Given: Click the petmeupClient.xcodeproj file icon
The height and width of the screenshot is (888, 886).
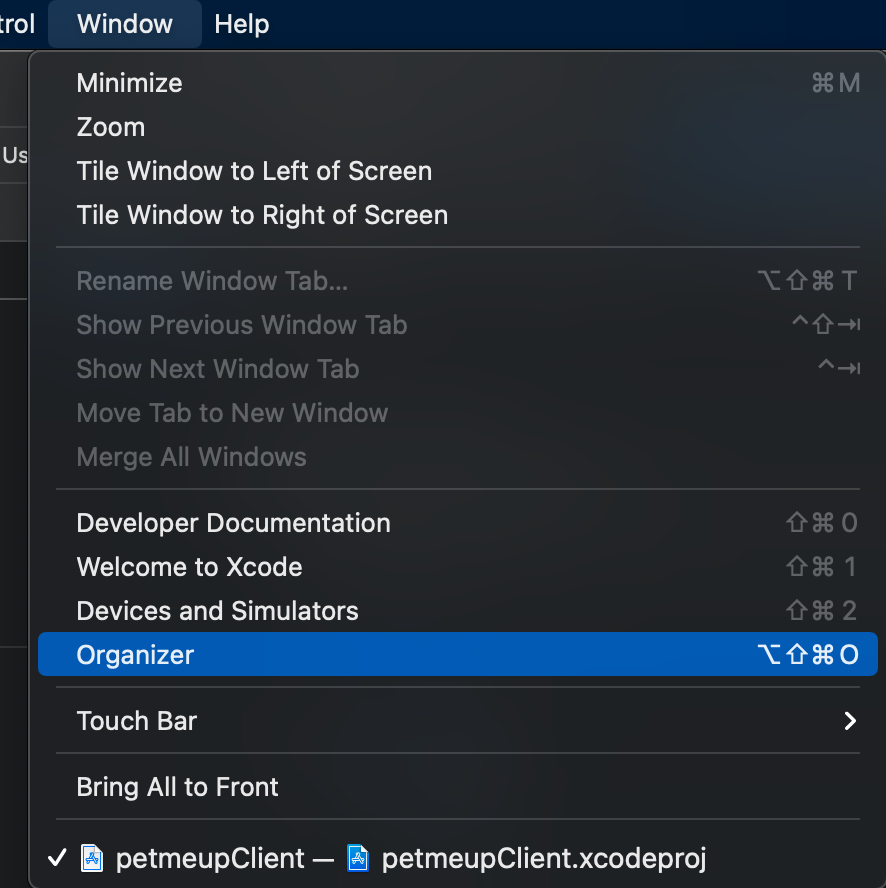Looking at the screenshot, I should [x=358, y=859].
